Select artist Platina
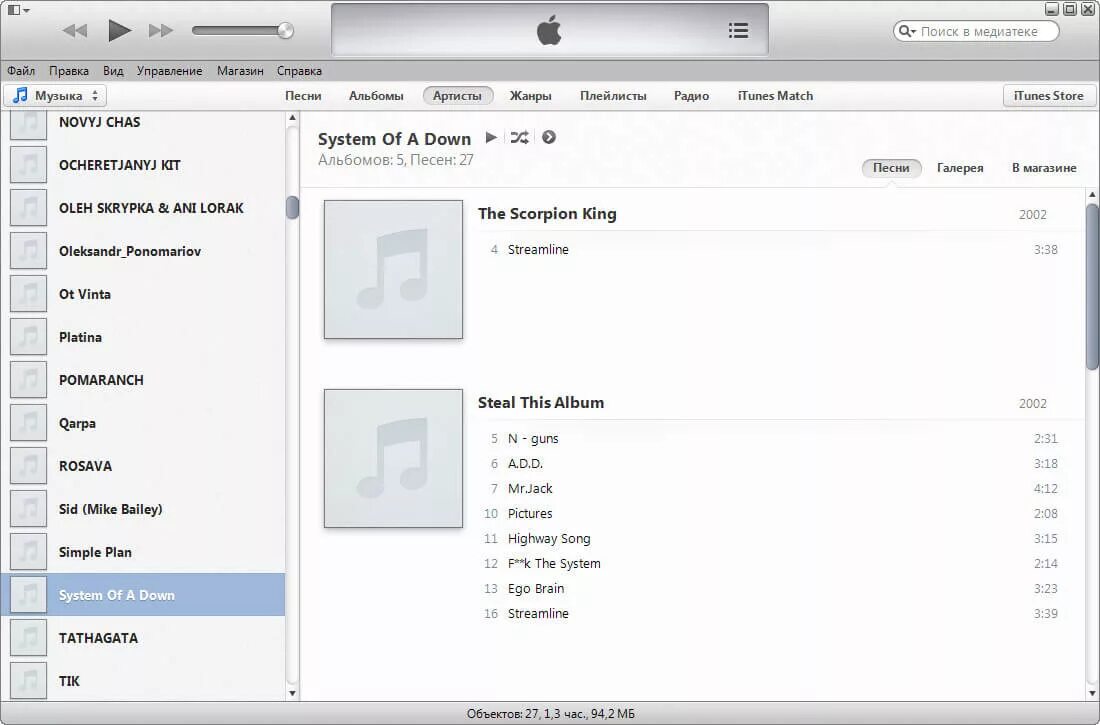The width and height of the screenshot is (1100, 725). tap(143, 337)
